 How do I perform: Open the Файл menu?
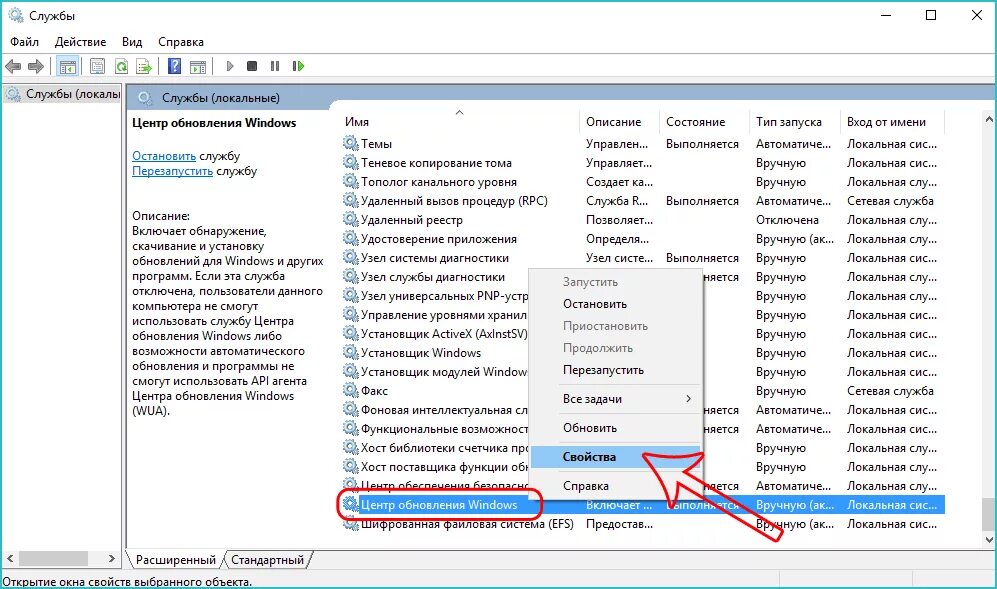(24, 42)
